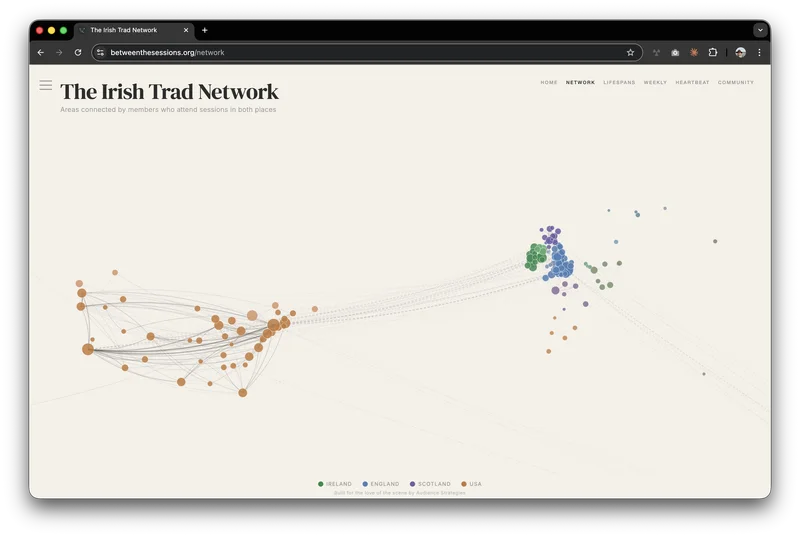Open a new browser tab
The image size is (800, 537).
coord(205,30)
